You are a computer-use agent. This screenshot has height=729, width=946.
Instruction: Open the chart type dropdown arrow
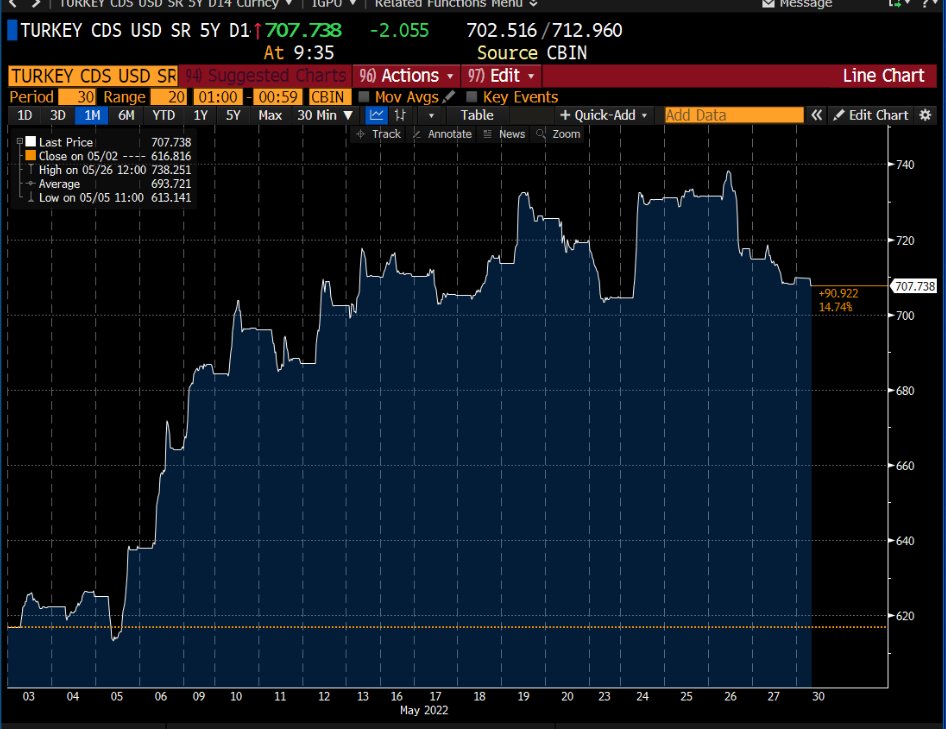(x=431, y=115)
